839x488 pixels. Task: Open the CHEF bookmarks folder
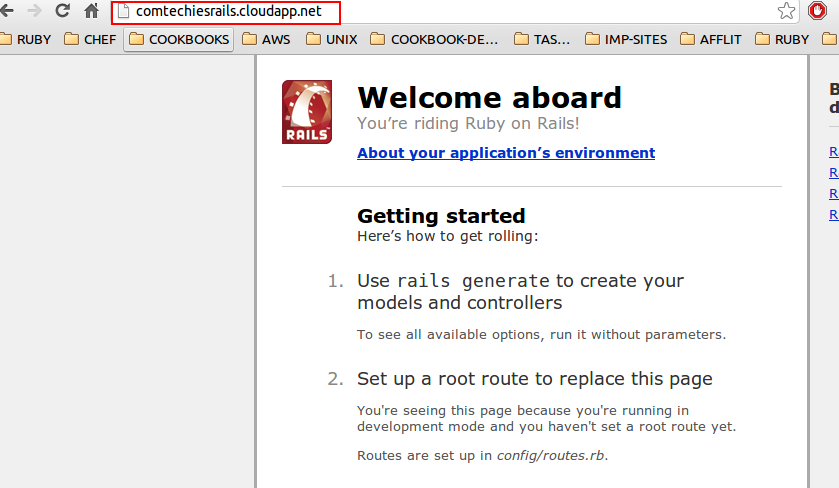pos(90,40)
